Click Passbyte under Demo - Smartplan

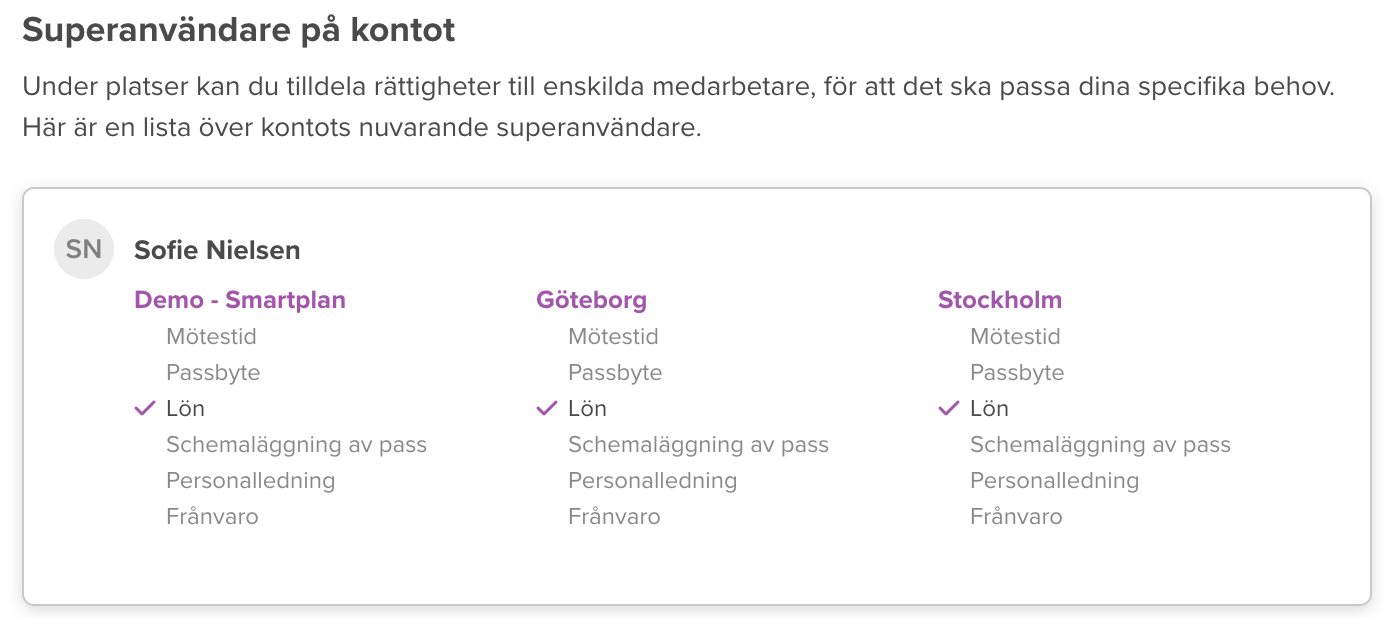point(213,373)
